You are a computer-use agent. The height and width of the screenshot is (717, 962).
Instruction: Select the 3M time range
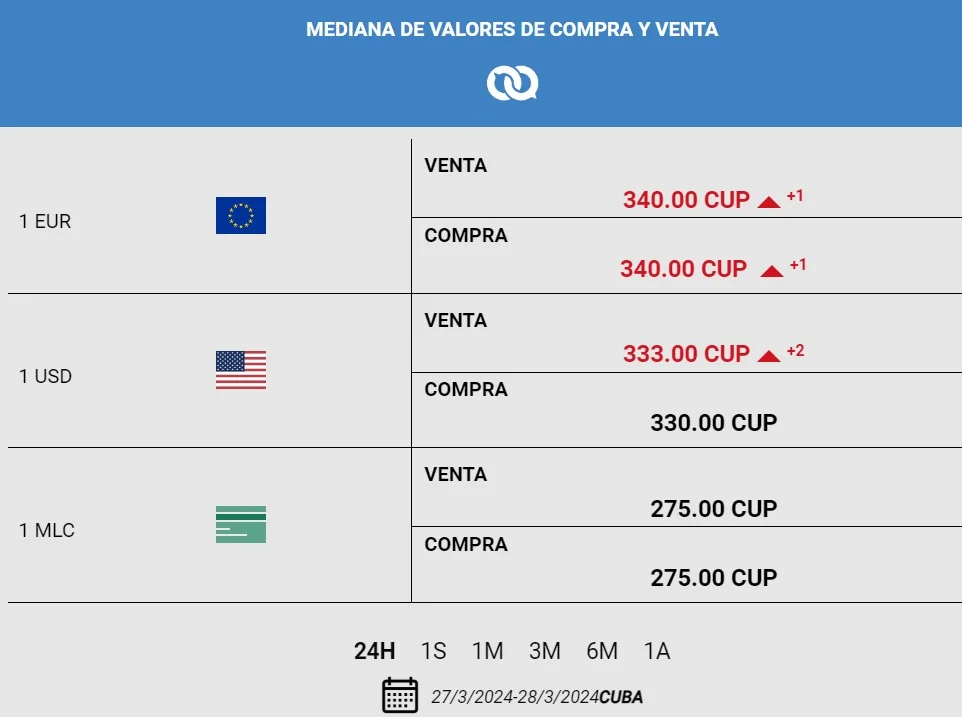(545, 651)
